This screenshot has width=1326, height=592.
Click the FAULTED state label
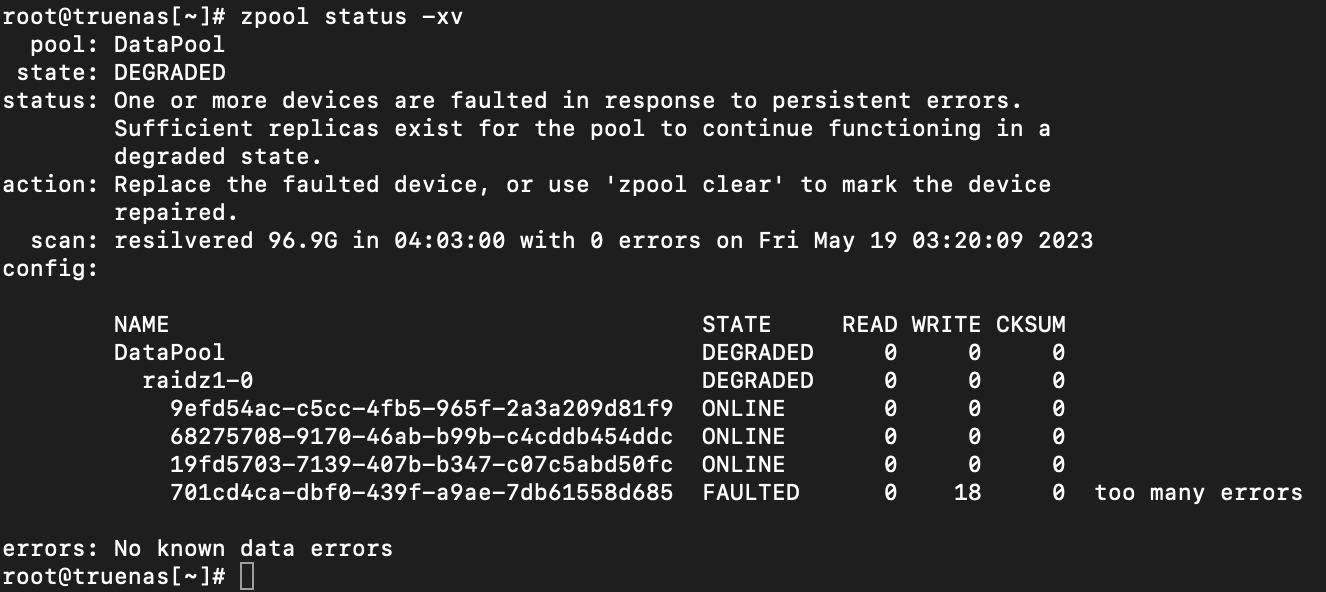pyautogui.click(x=751, y=493)
